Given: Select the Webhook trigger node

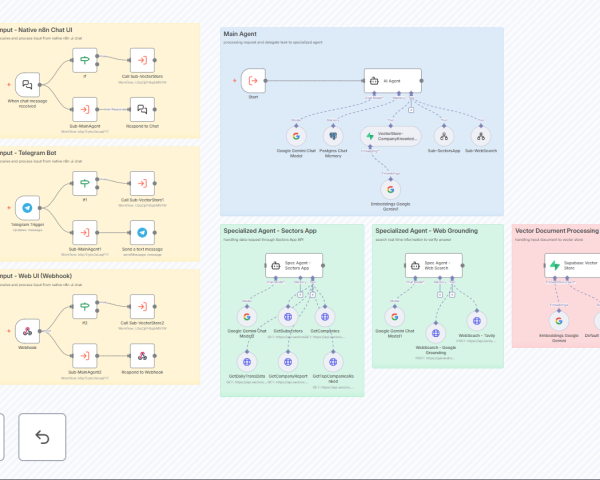Looking at the screenshot, I should (28, 331).
